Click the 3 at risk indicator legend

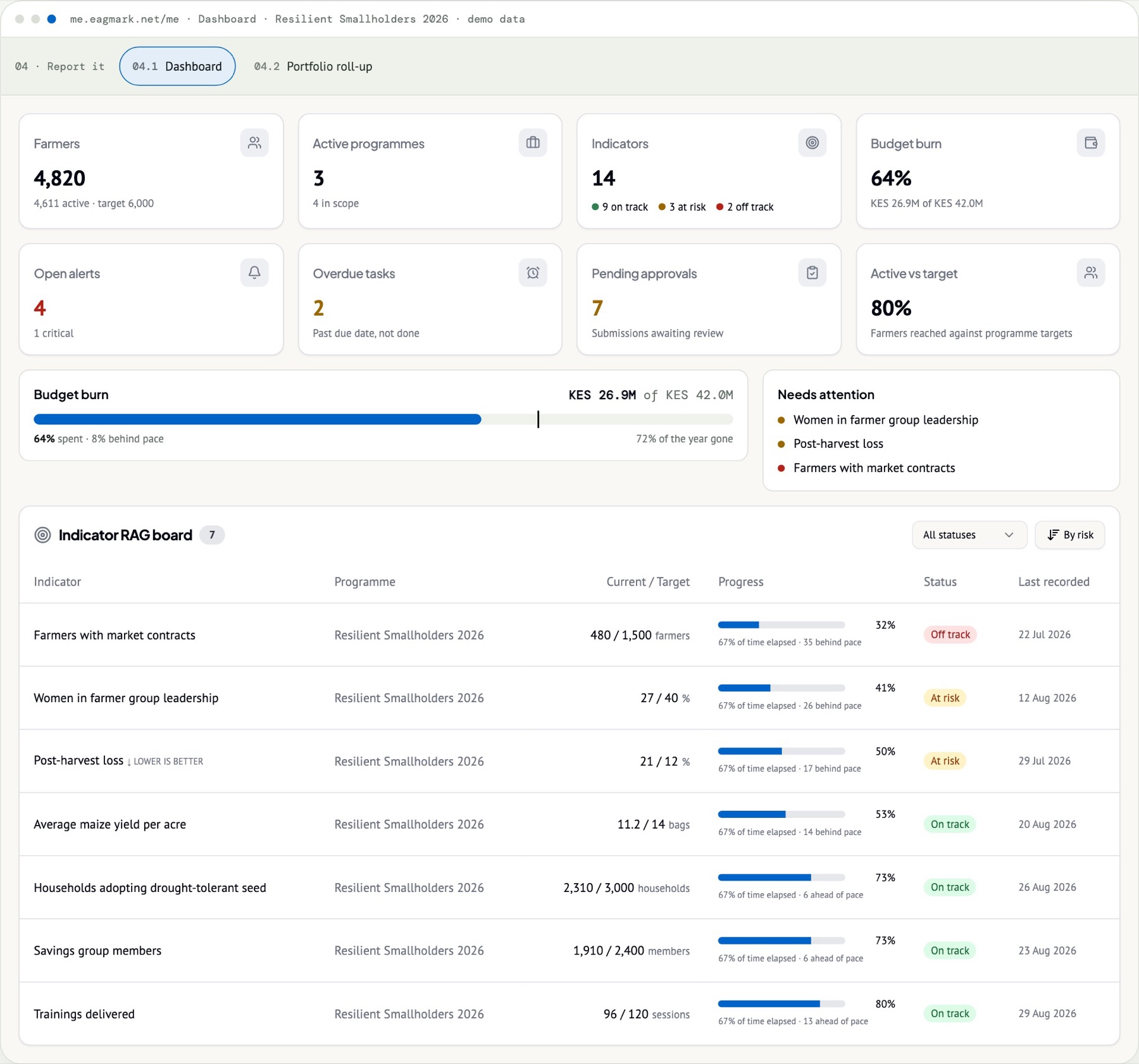pyautogui.click(x=682, y=207)
